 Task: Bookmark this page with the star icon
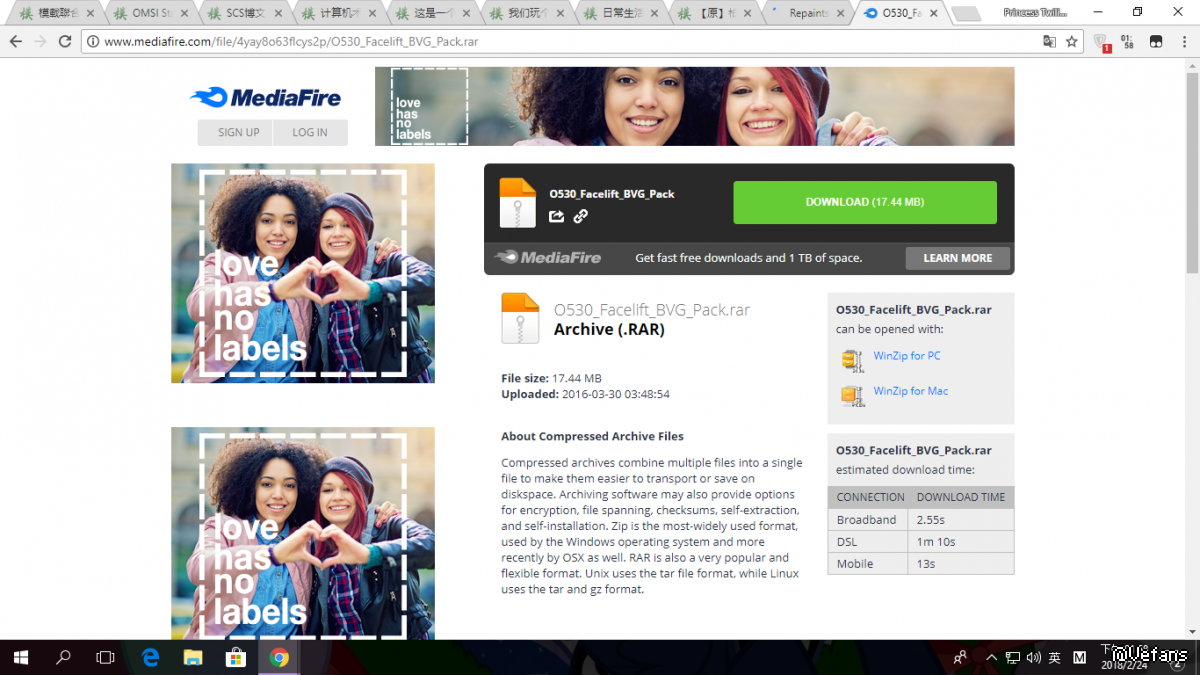1071,42
